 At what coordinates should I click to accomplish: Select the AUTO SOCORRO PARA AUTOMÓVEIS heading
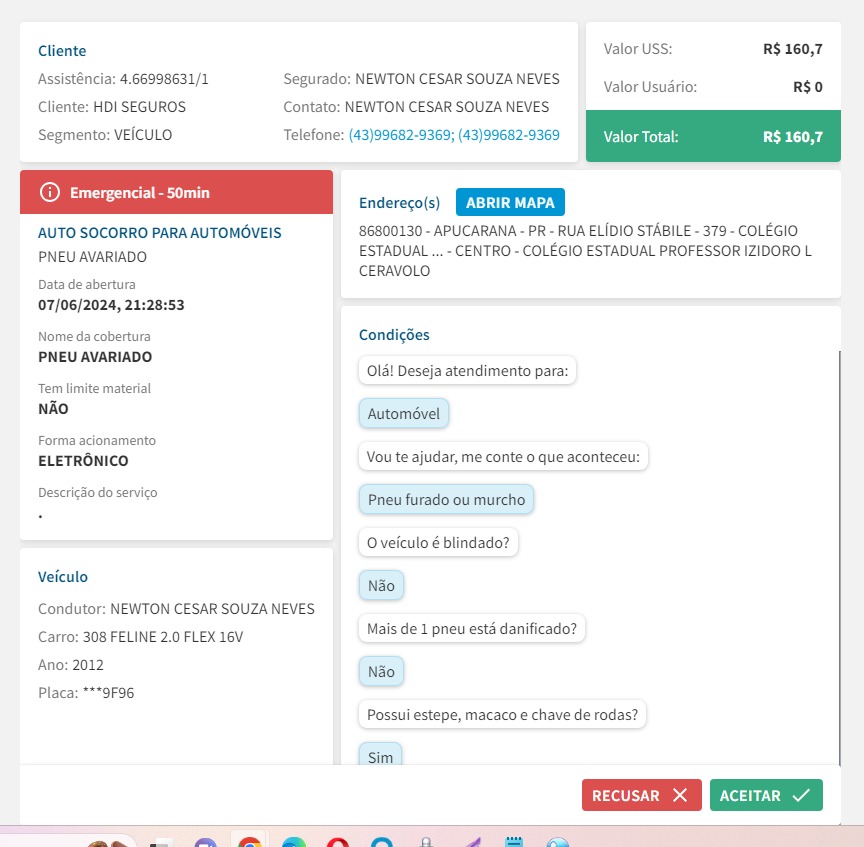point(160,233)
